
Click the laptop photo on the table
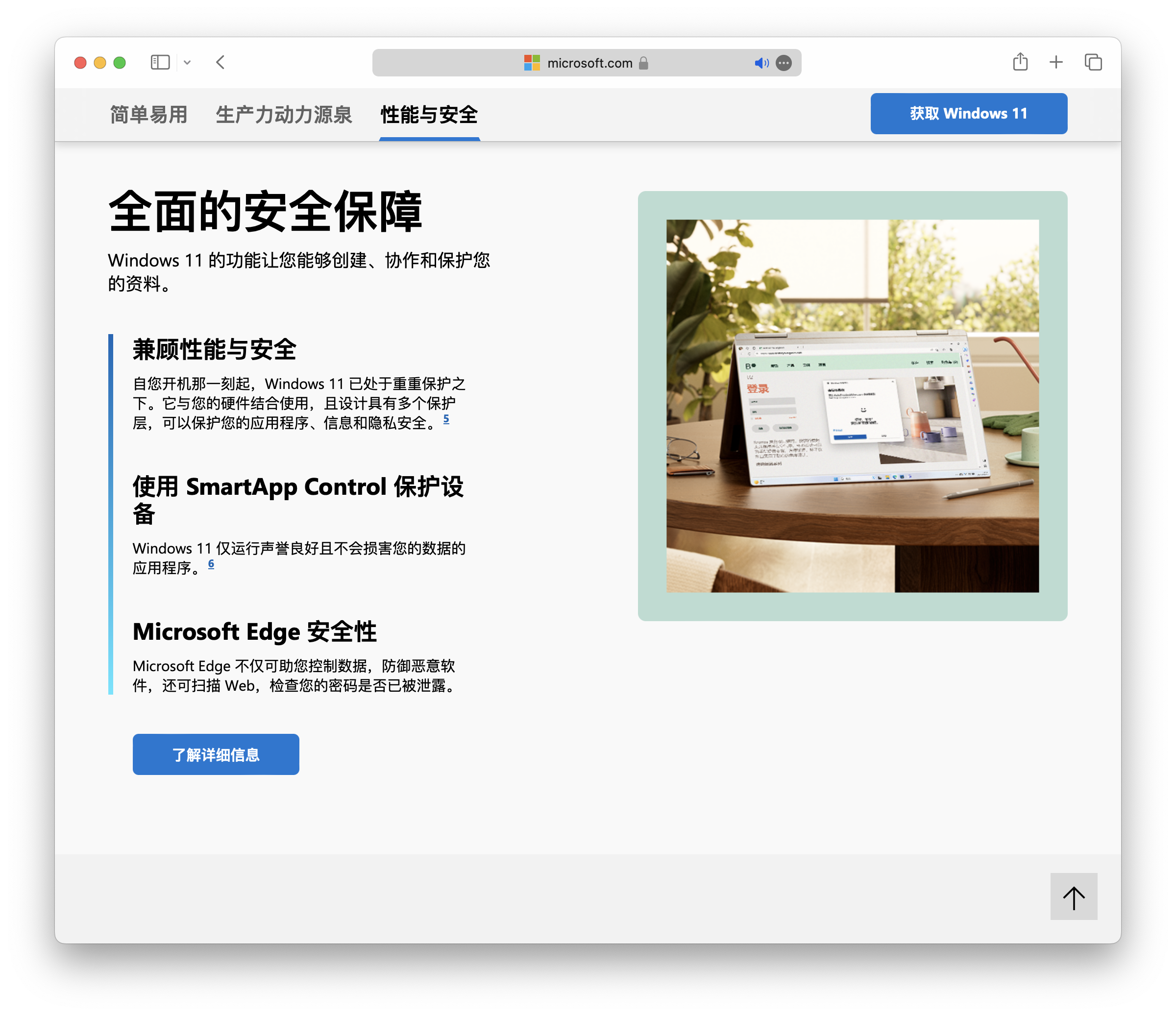click(x=853, y=406)
